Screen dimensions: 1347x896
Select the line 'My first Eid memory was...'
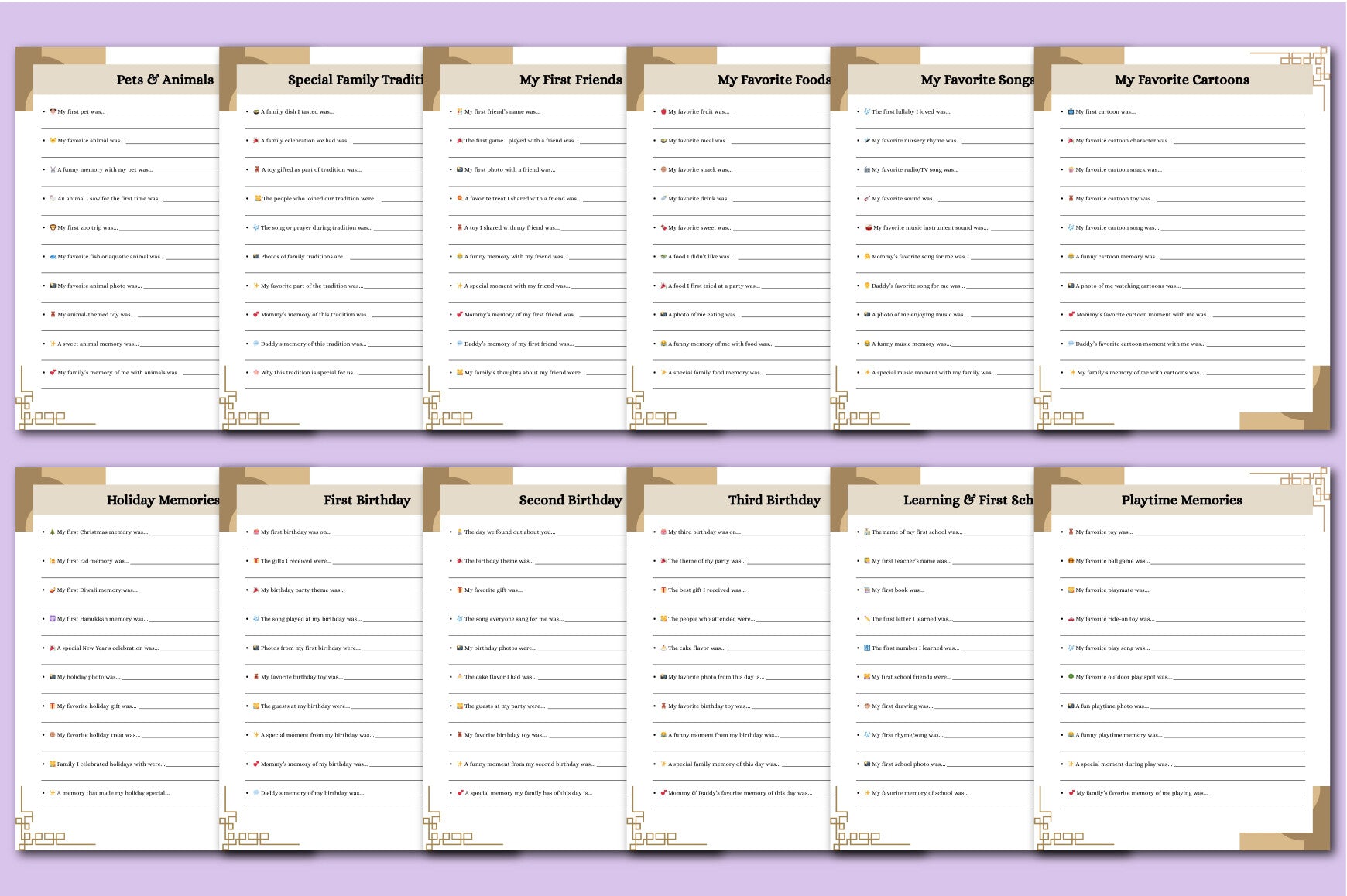click(x=93, y=561)
